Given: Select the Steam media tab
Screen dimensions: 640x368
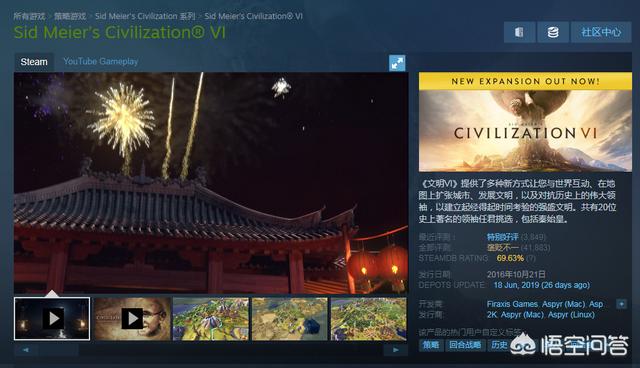Looking at the screenshot, I should (34, 62).
